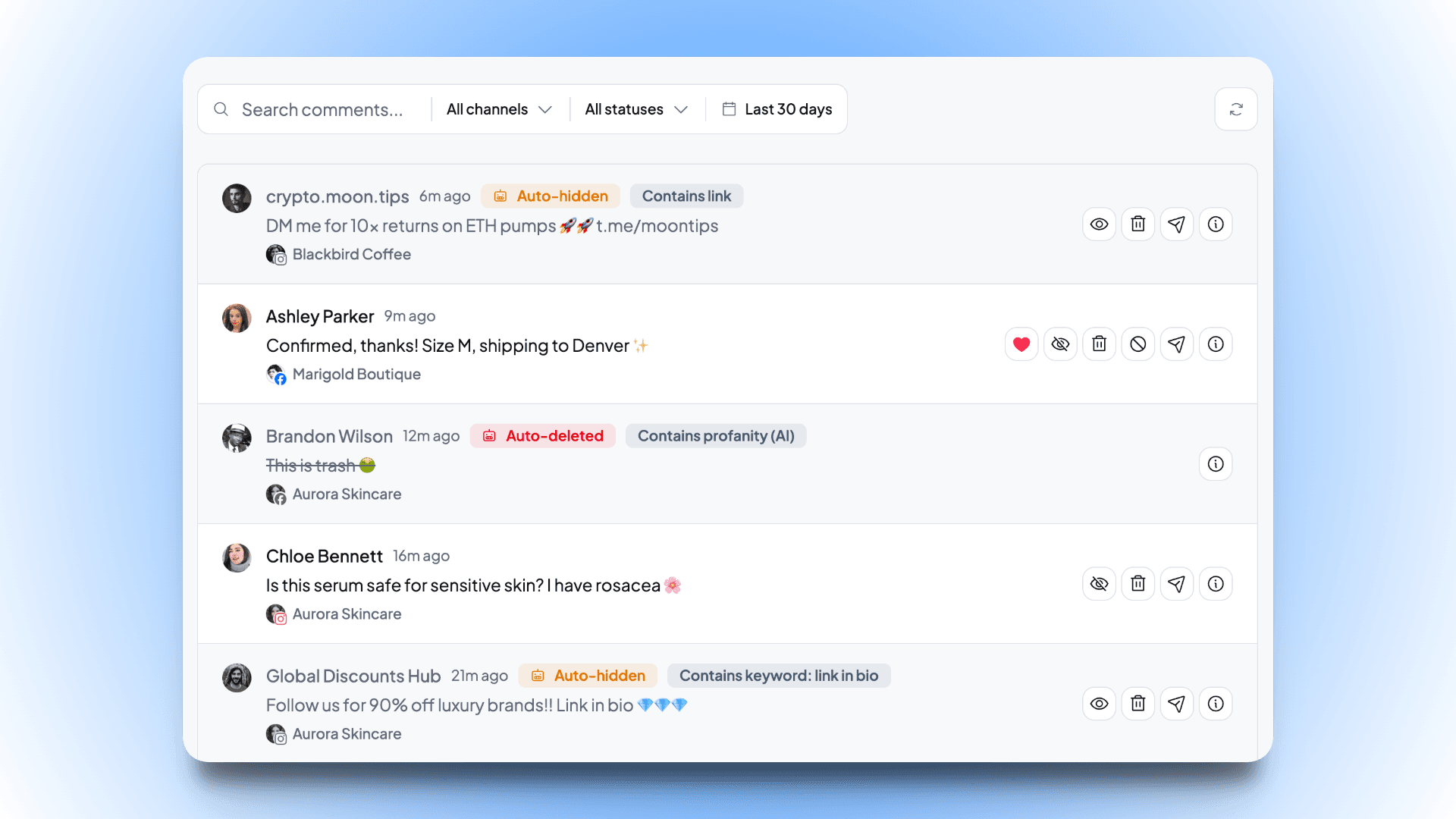Open the Last 30 days date filter

777,109
